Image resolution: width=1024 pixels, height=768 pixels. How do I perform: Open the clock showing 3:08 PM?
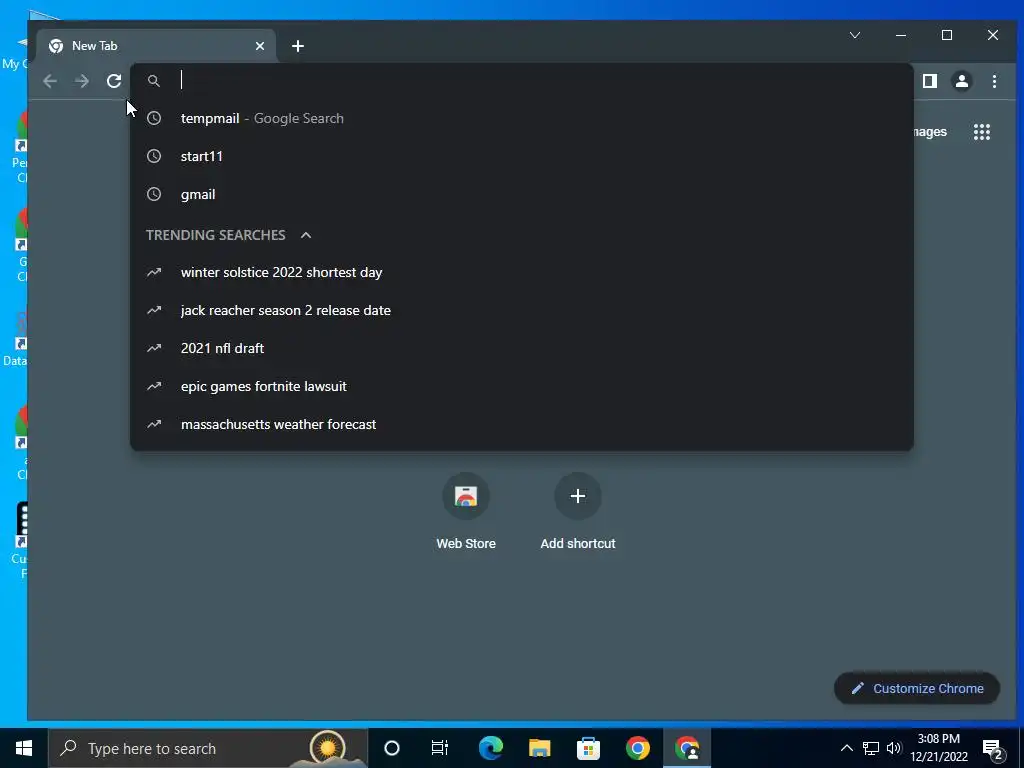click(939, 748)
